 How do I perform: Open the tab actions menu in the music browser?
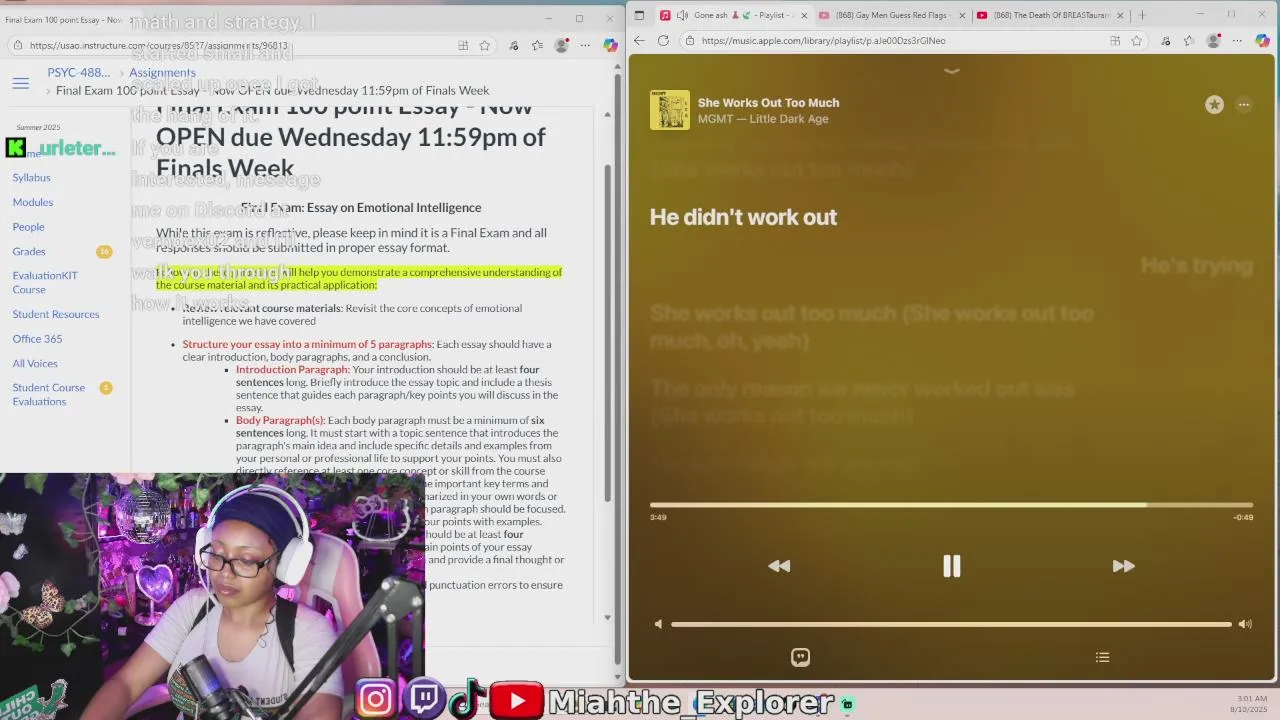pyautogui.click(x=640, y=15)
